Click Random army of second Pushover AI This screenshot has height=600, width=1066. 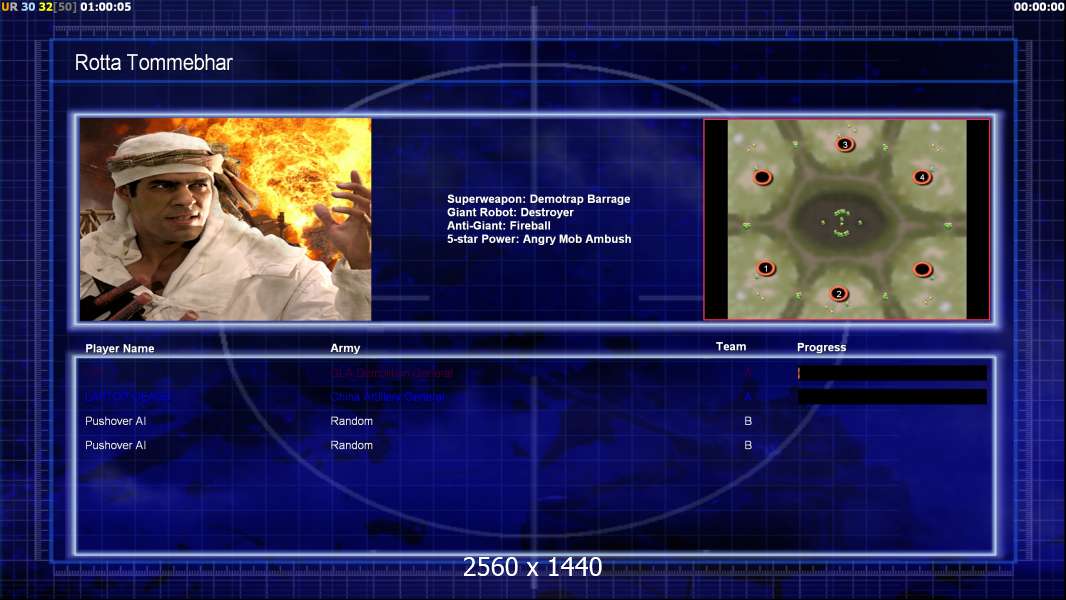pyautogui.click(x=351, y=445)
